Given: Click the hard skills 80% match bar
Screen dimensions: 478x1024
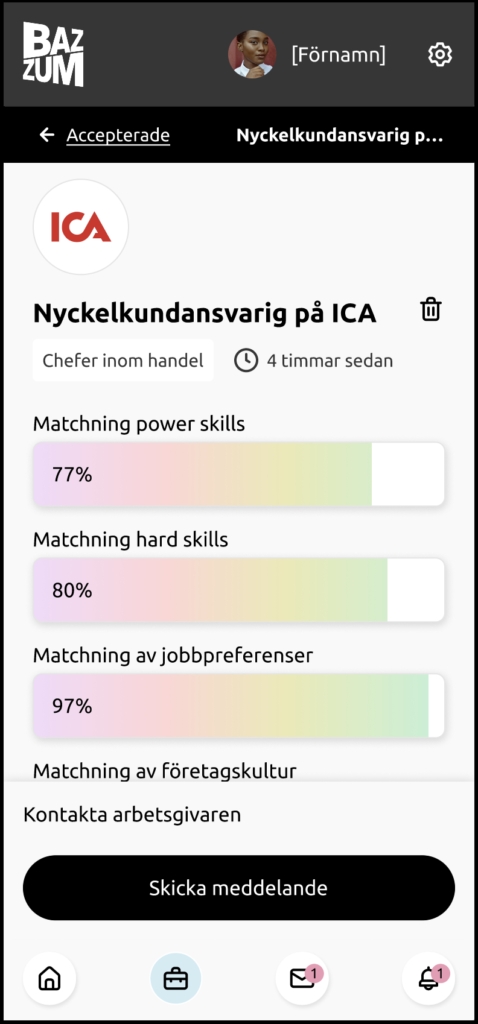Looking at the screenshot, I should [x=239, y=590].
